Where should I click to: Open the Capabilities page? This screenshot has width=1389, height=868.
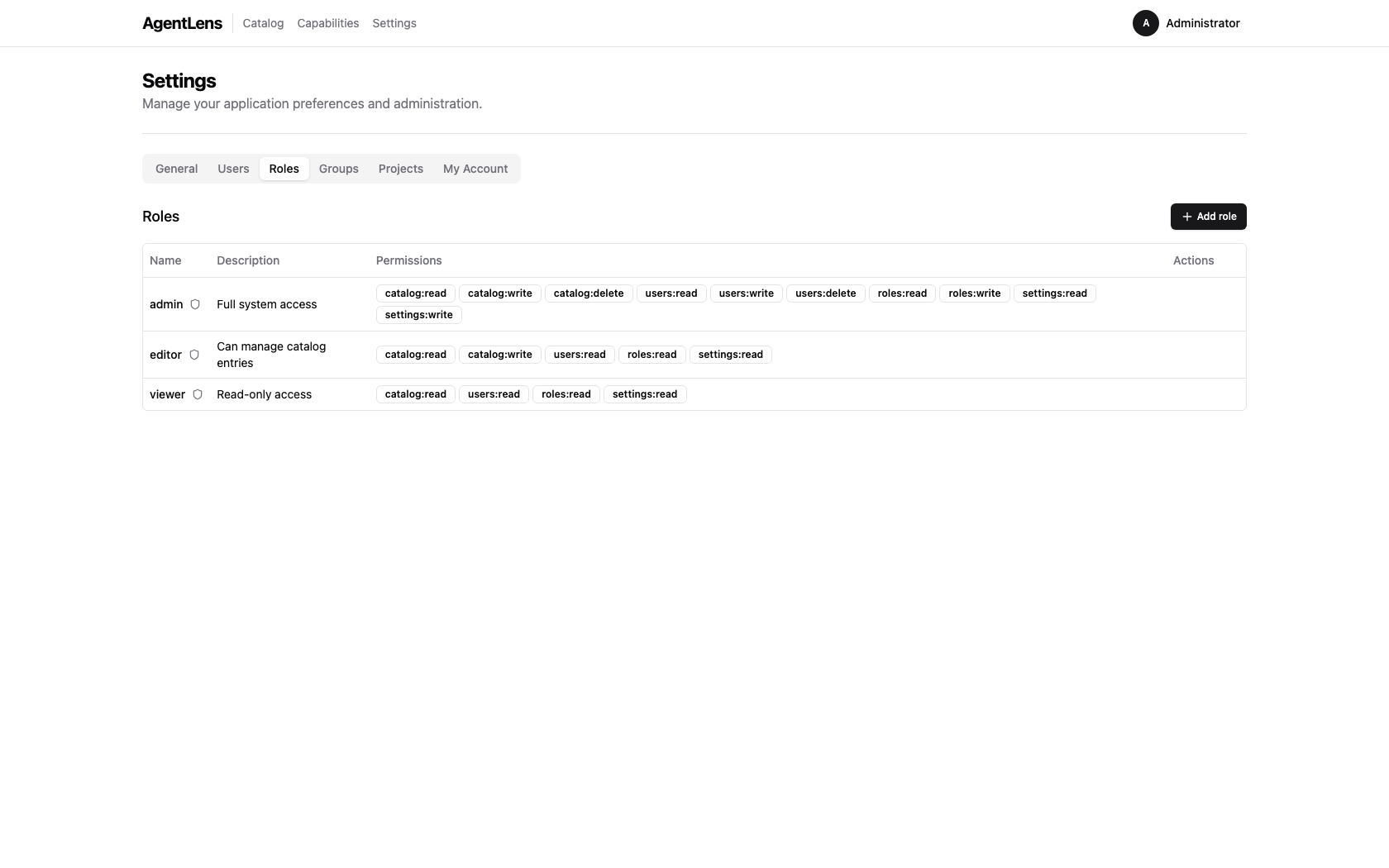(x=327, y=23)
